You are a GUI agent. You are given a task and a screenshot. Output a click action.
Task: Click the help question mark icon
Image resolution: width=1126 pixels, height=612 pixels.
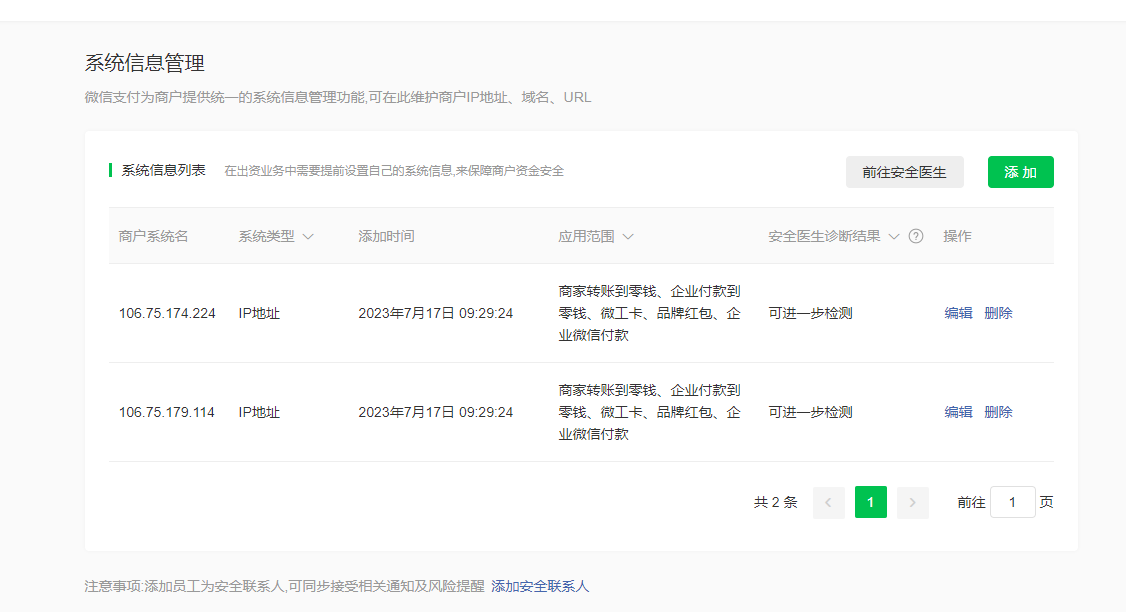point(915,237)
